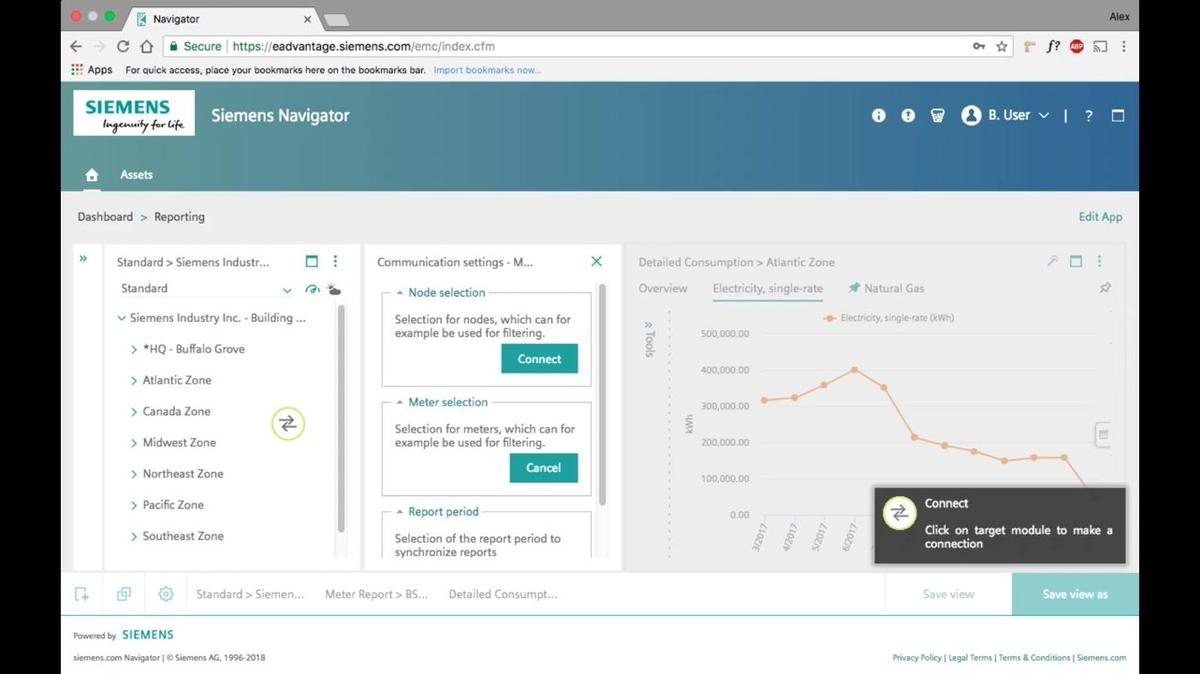Click the gauge icon in the tree module
The width and height of the screenshot is (1200, 674).
(x=312, y=289)
